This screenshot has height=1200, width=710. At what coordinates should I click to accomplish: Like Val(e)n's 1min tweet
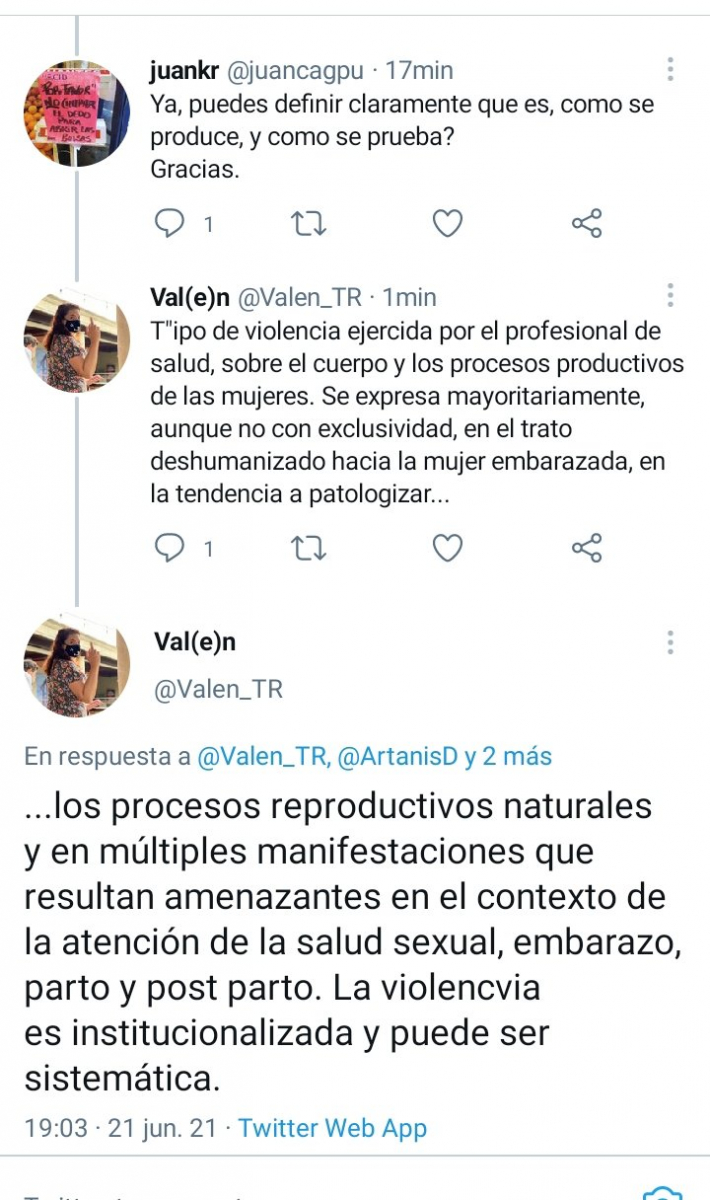tap(447, 548)
